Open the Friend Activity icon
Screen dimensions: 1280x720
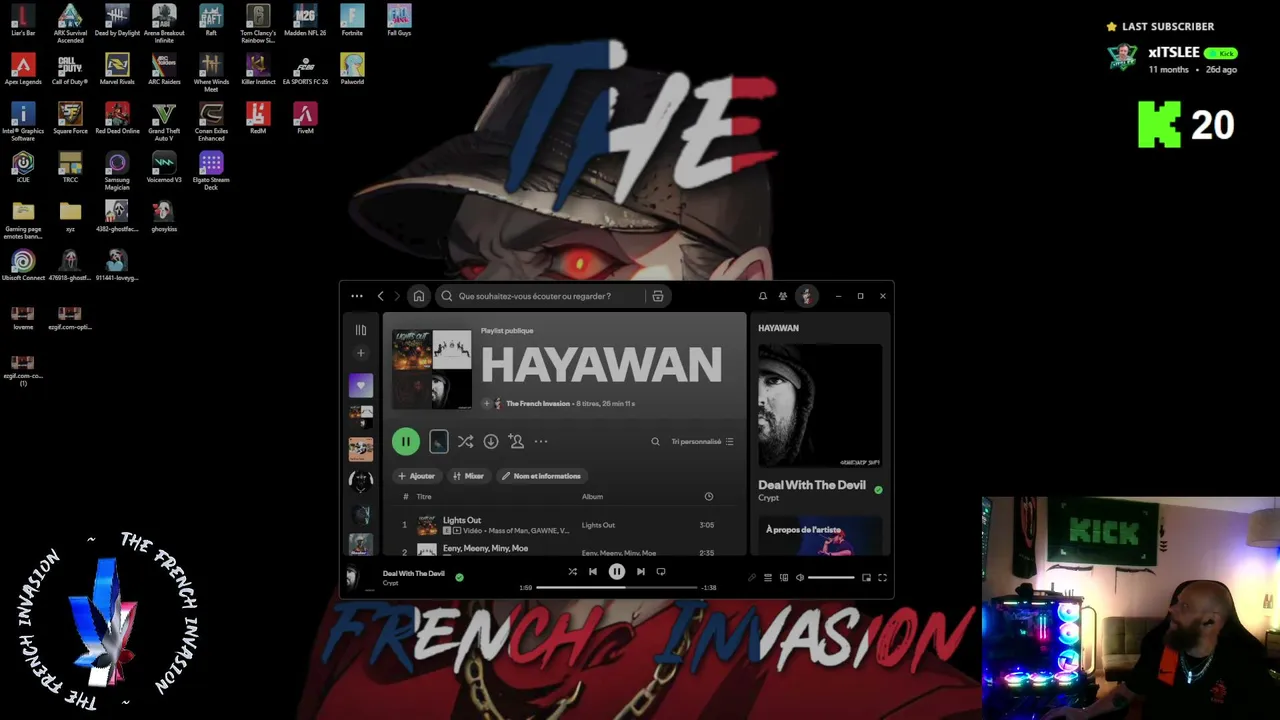[783, 296]
